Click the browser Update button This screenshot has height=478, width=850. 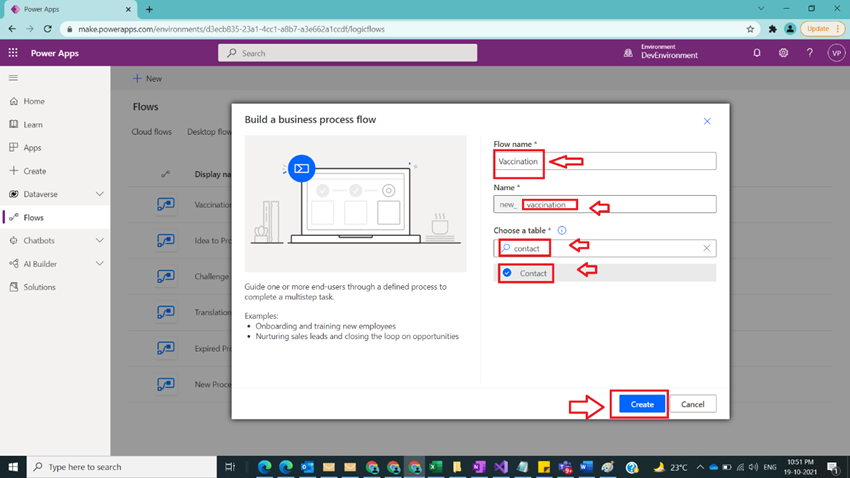click(x=822, y=29)
